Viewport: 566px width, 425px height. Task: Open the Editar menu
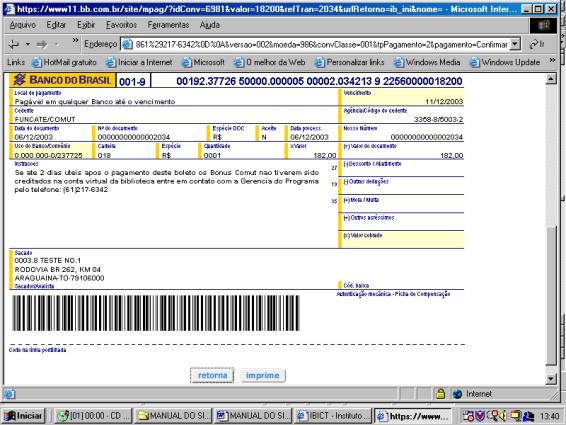[56, 25]
